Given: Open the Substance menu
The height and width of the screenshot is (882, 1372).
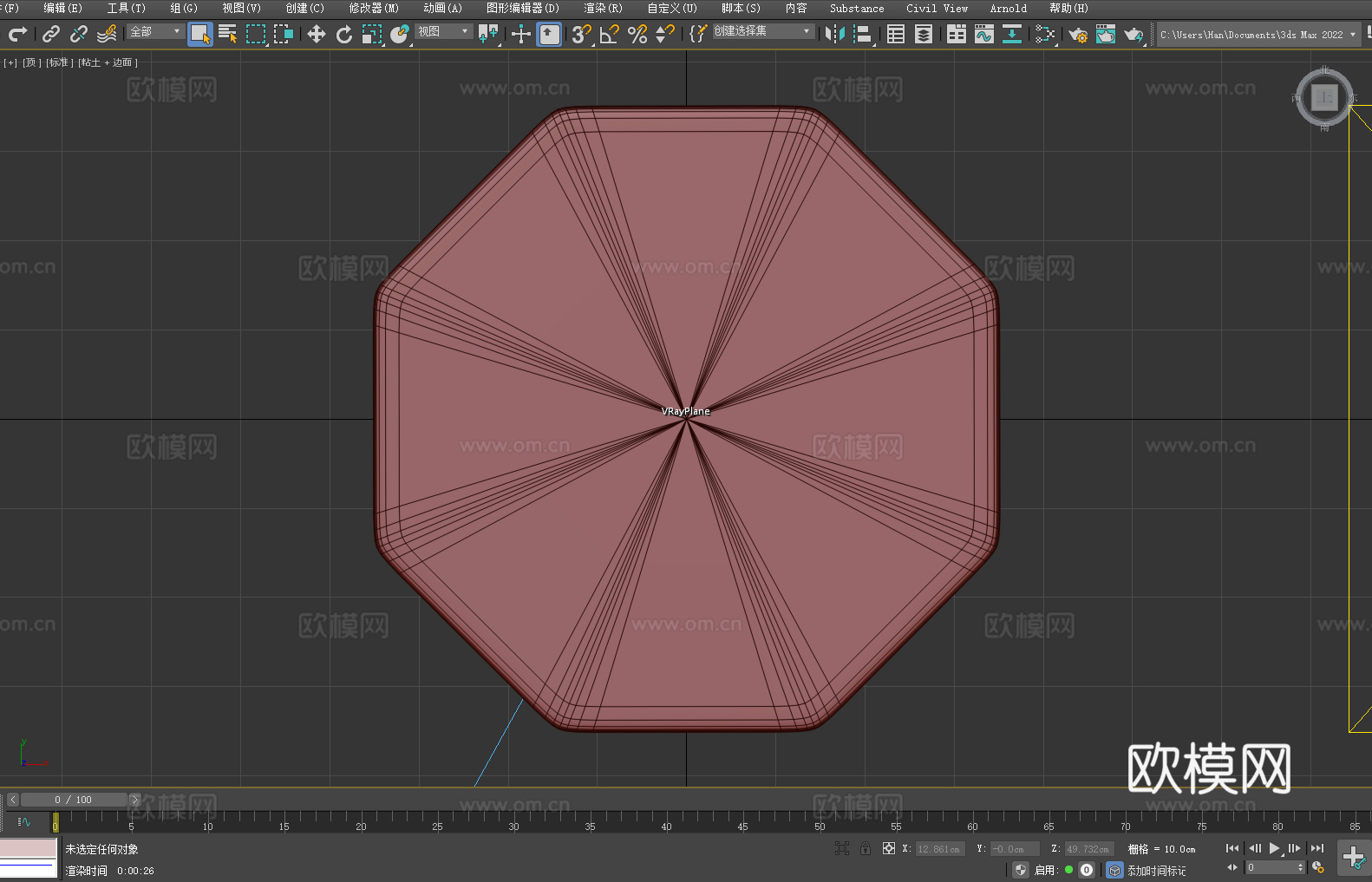Looking at the screenshot, I should 857,8.
